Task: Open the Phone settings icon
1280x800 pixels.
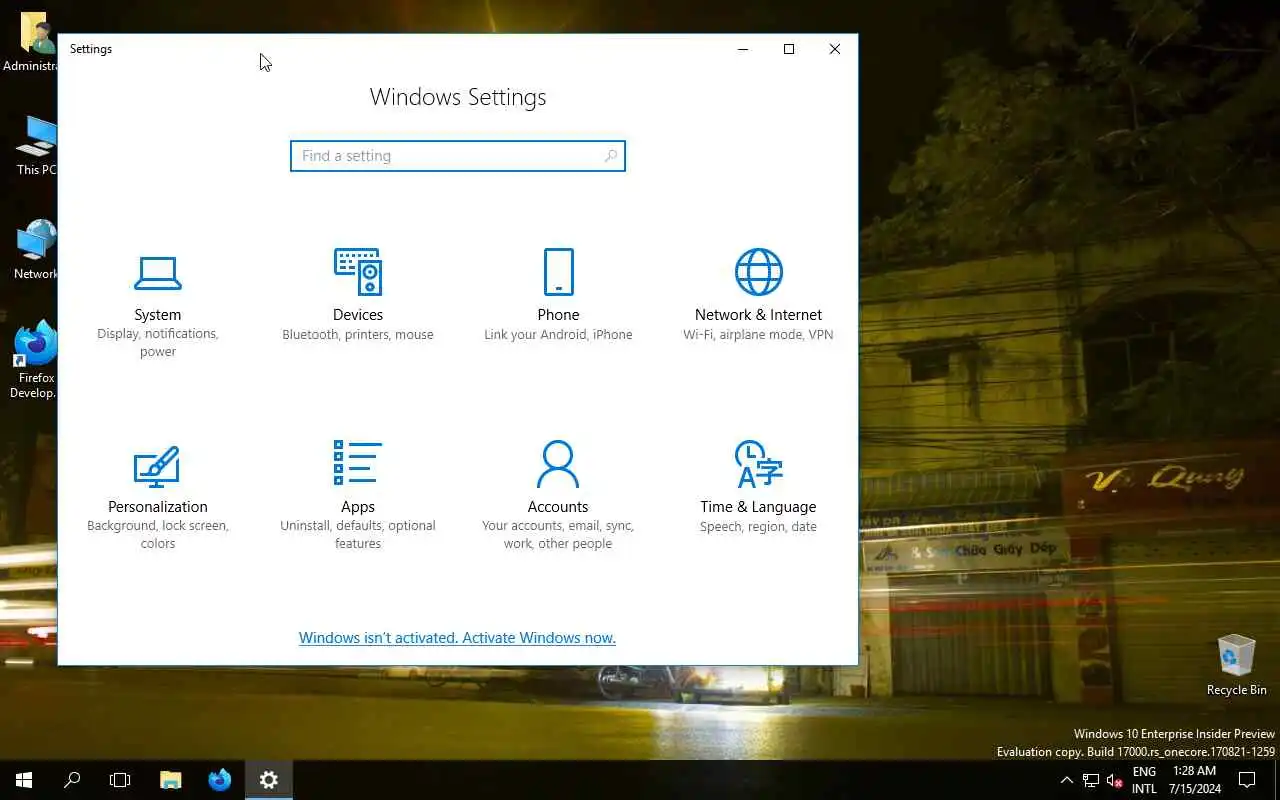Action: [558, 272]
